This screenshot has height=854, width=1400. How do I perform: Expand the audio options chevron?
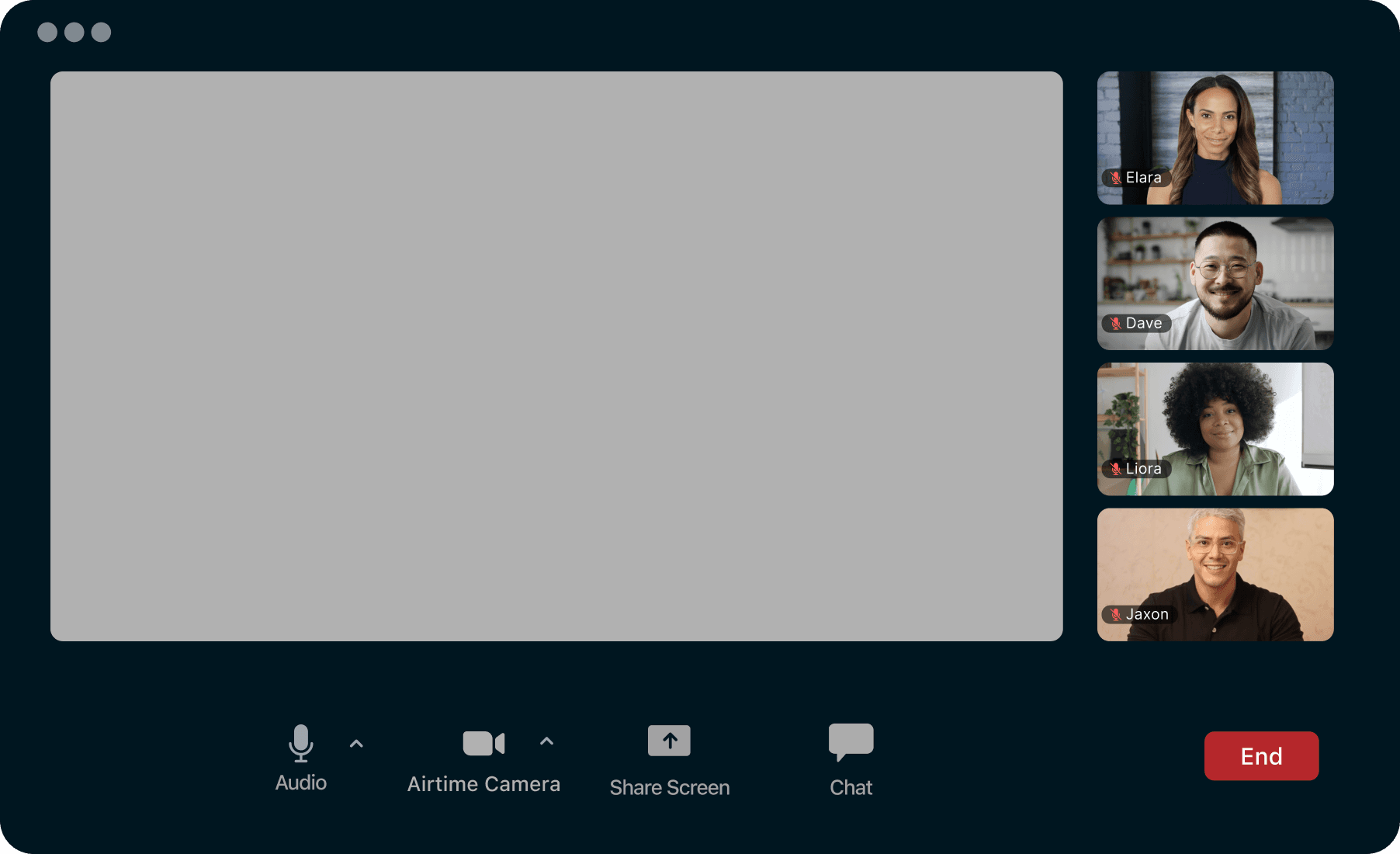click(356, 744)
